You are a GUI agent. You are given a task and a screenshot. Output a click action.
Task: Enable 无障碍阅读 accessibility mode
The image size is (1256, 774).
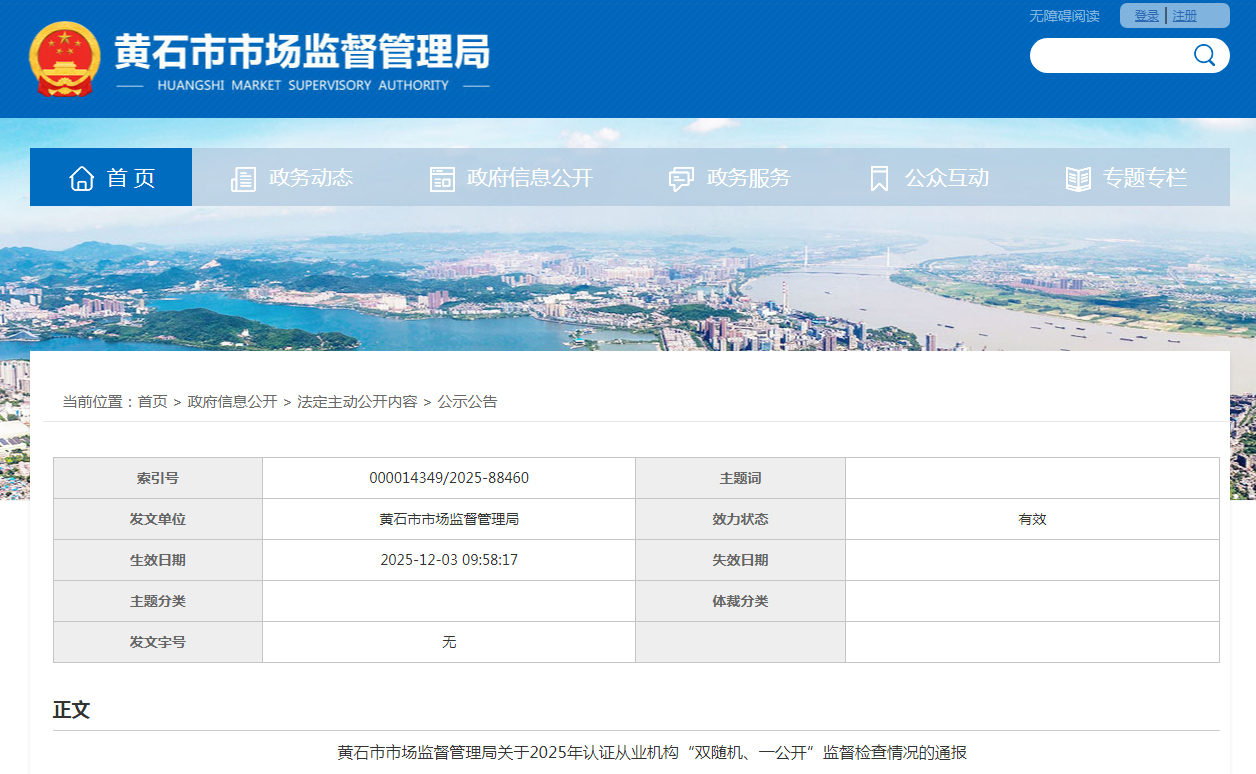click(1064, 16)
